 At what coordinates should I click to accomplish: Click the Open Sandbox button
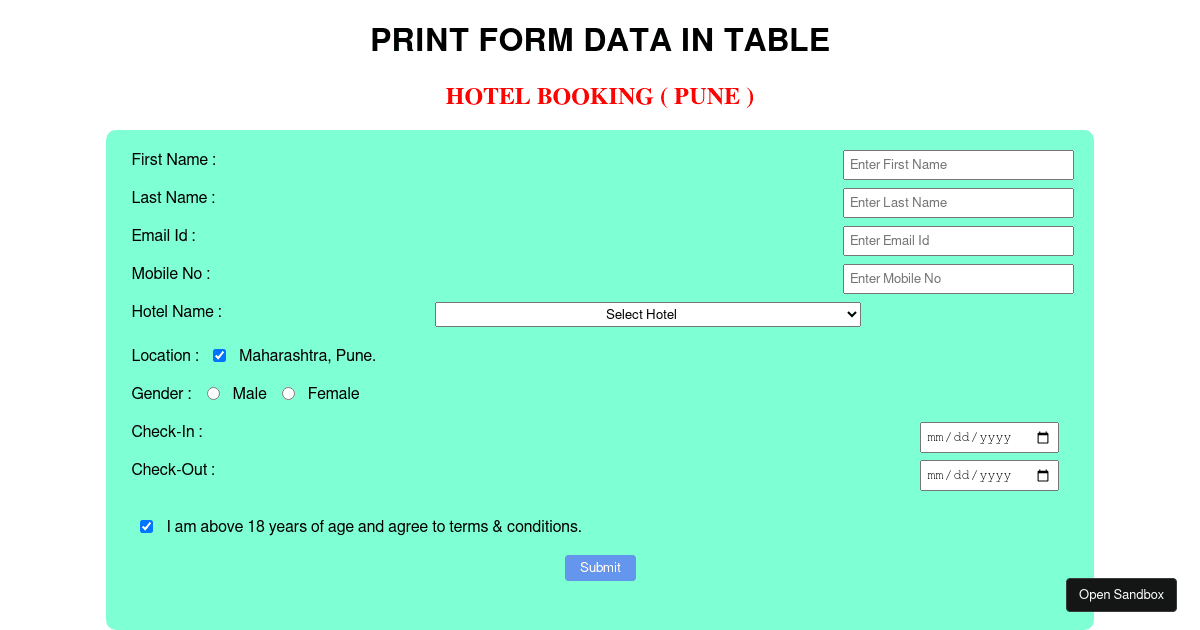1121,595
